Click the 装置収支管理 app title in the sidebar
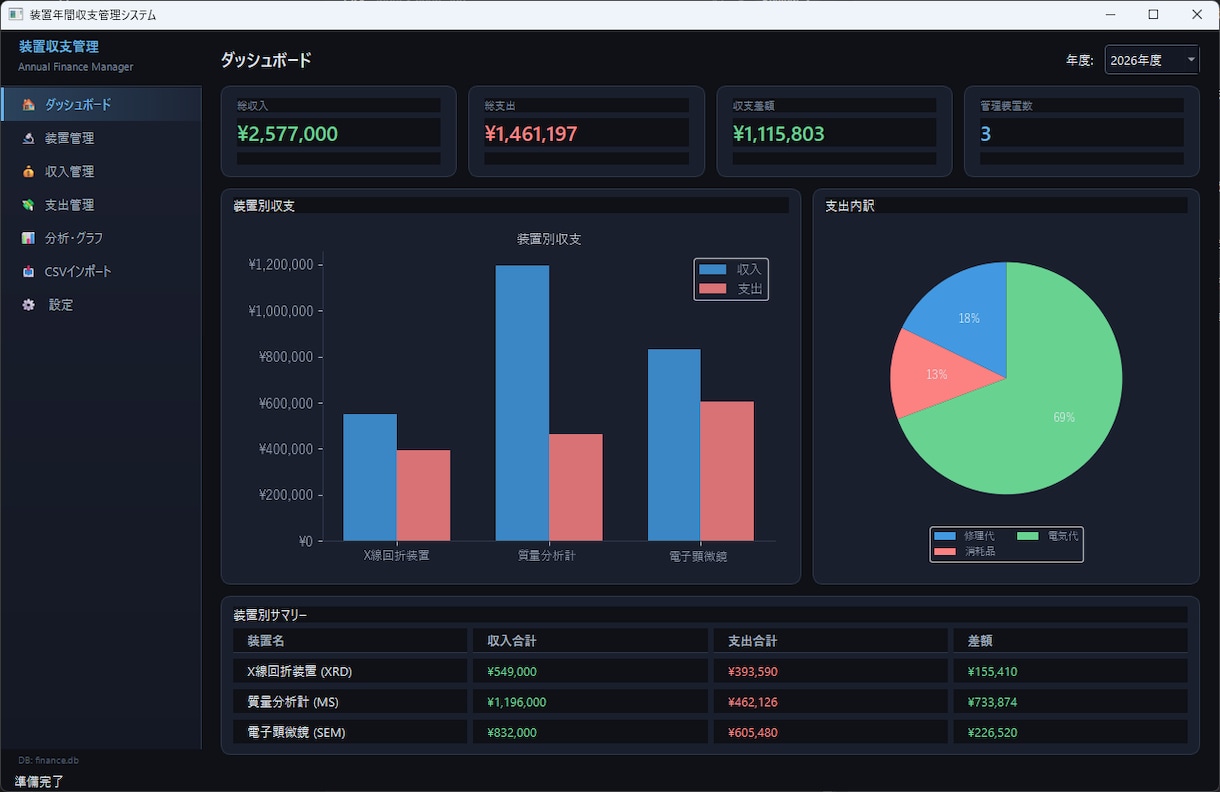This screenshot has width=1220, height=792. click(x=59, y=47)
